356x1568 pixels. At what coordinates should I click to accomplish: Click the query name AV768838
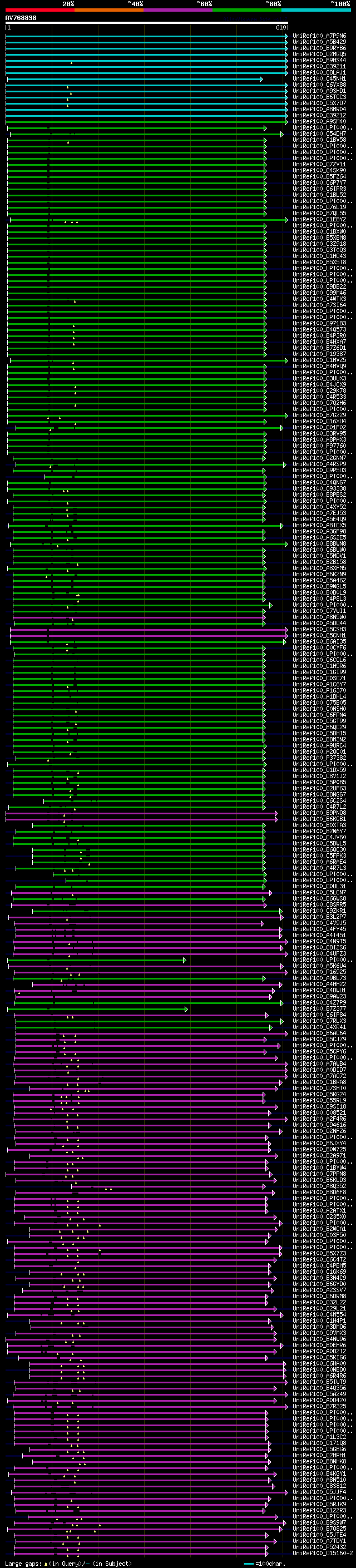tap(21, 18)
